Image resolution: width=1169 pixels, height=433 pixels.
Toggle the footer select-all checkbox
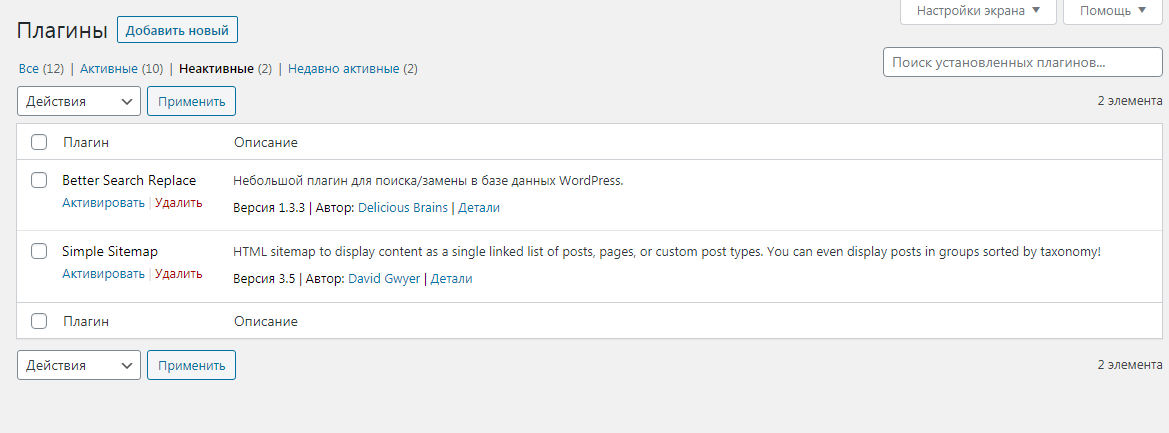[39, 321]
